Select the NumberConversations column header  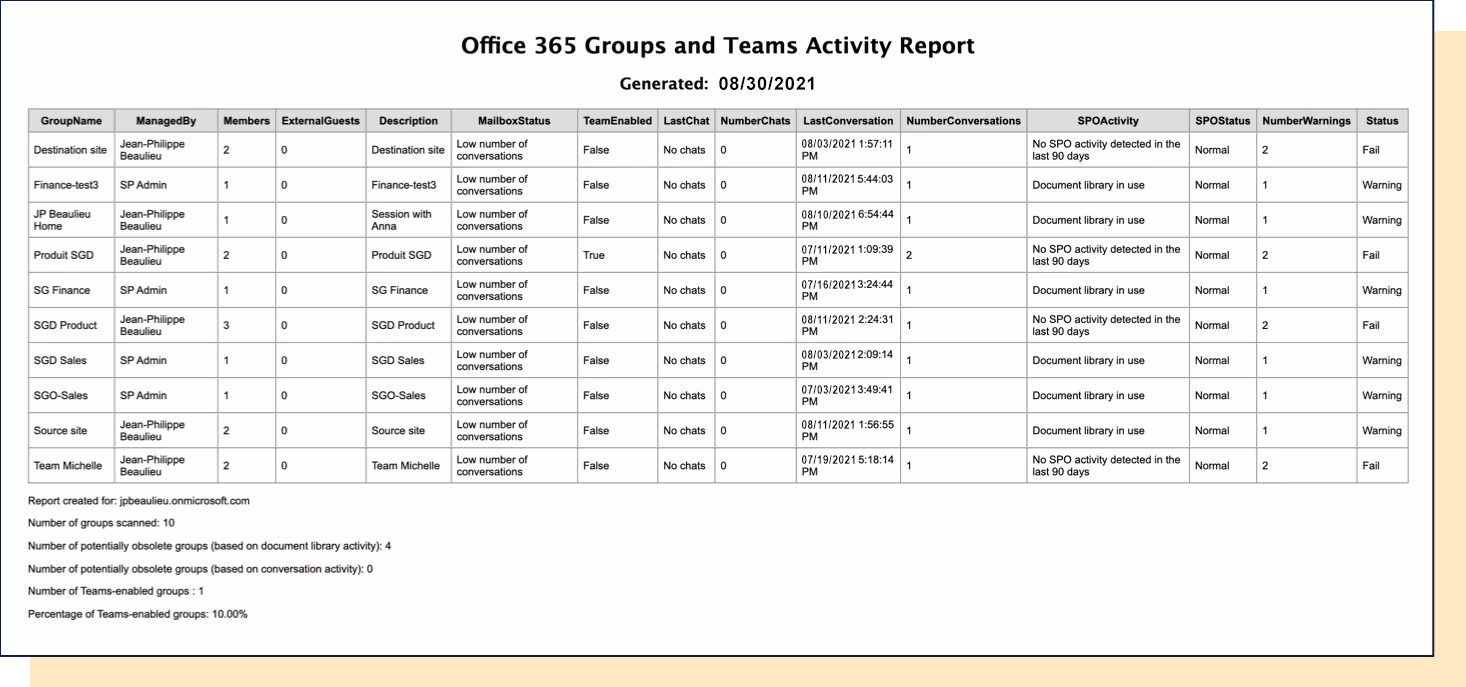(x=963, y=121)
